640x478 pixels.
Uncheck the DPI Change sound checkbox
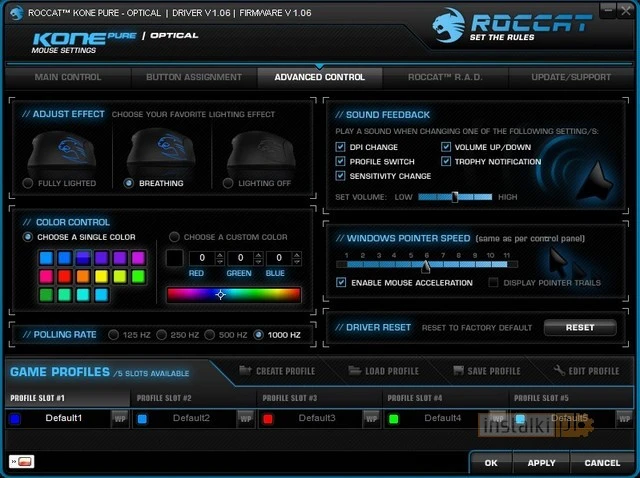pyautogui.click(x=341, y=147)
